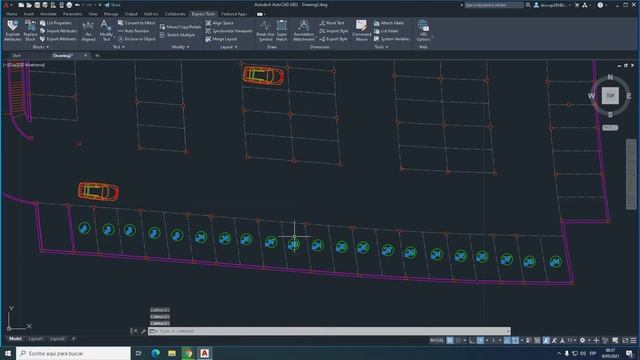This screenshot has height=360, width=640.
Task: Click the keyword search field
Action: pyautogui.click(x=494, y=5)
